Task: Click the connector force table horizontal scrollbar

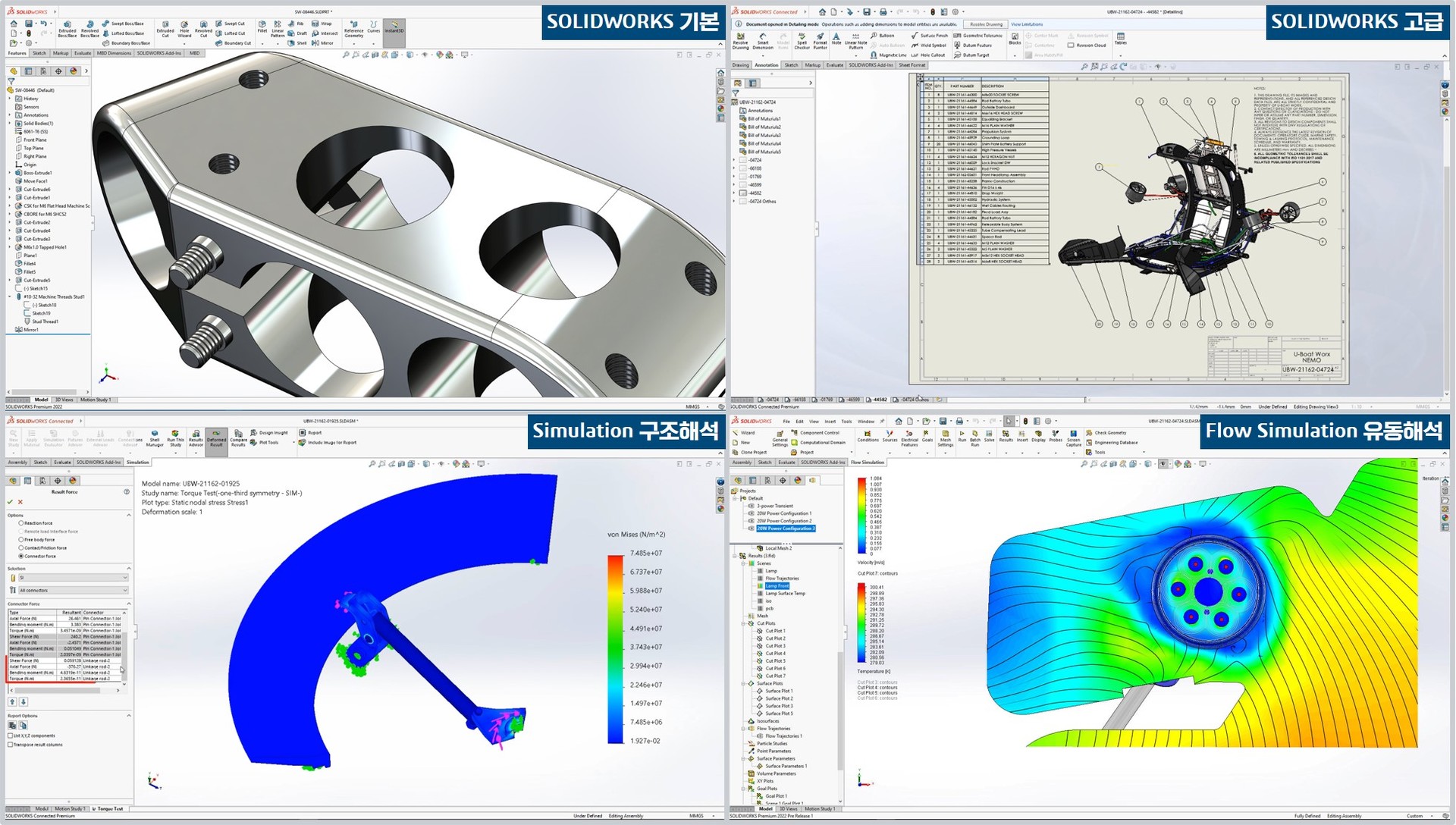Action: (64, 690)
